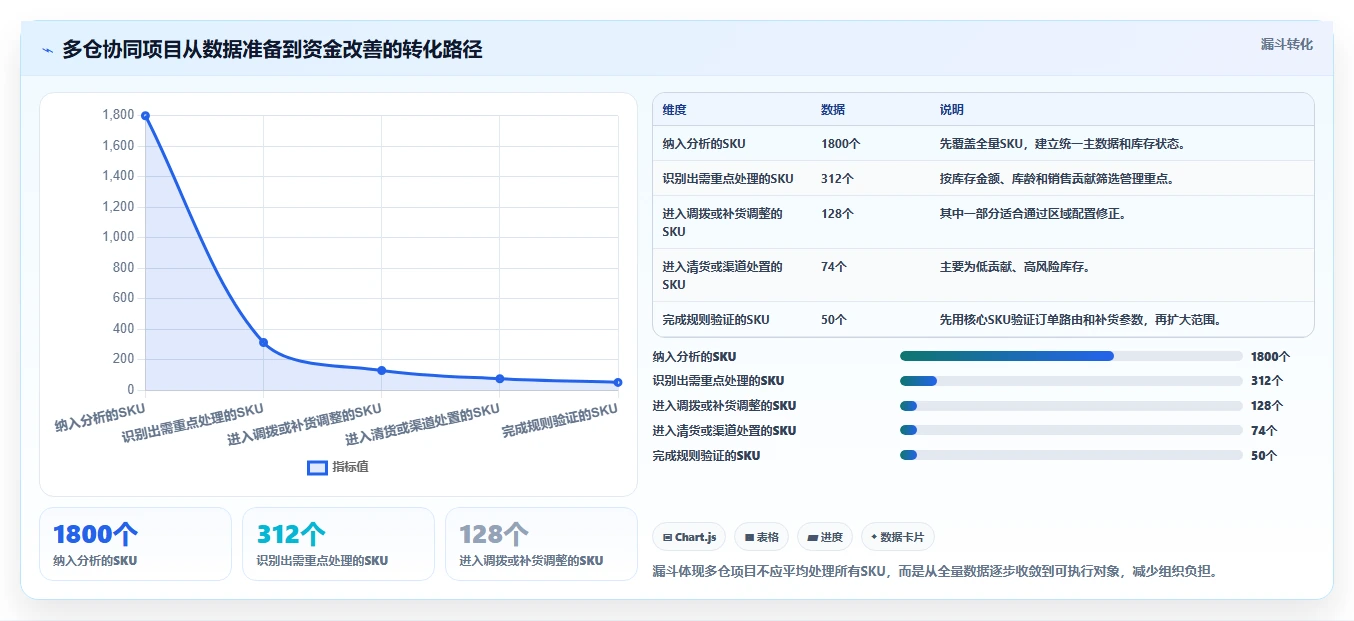
Task: Click the chart point for 完成规则验证的SKU
Action: coord(618,382)
